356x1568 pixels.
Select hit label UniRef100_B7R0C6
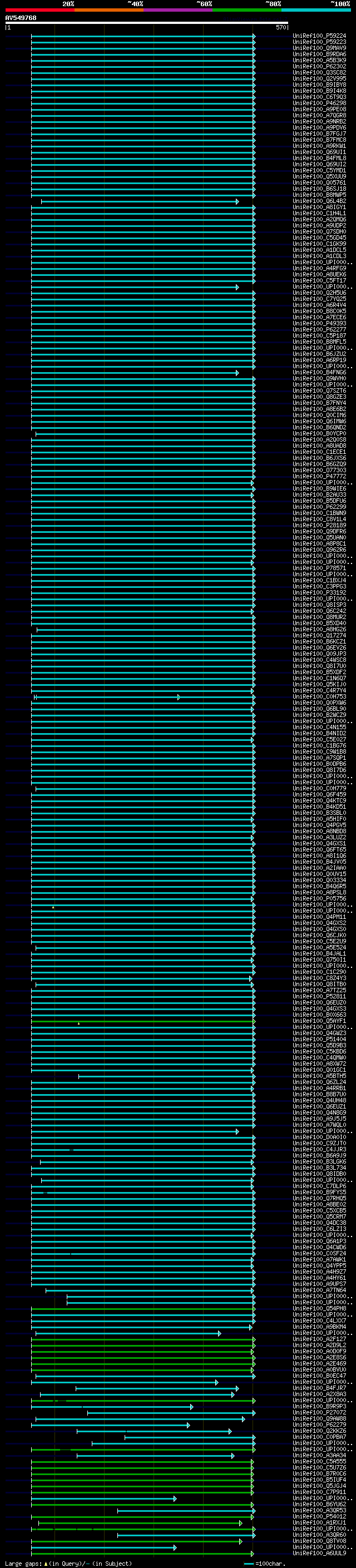coord(319,1473)
